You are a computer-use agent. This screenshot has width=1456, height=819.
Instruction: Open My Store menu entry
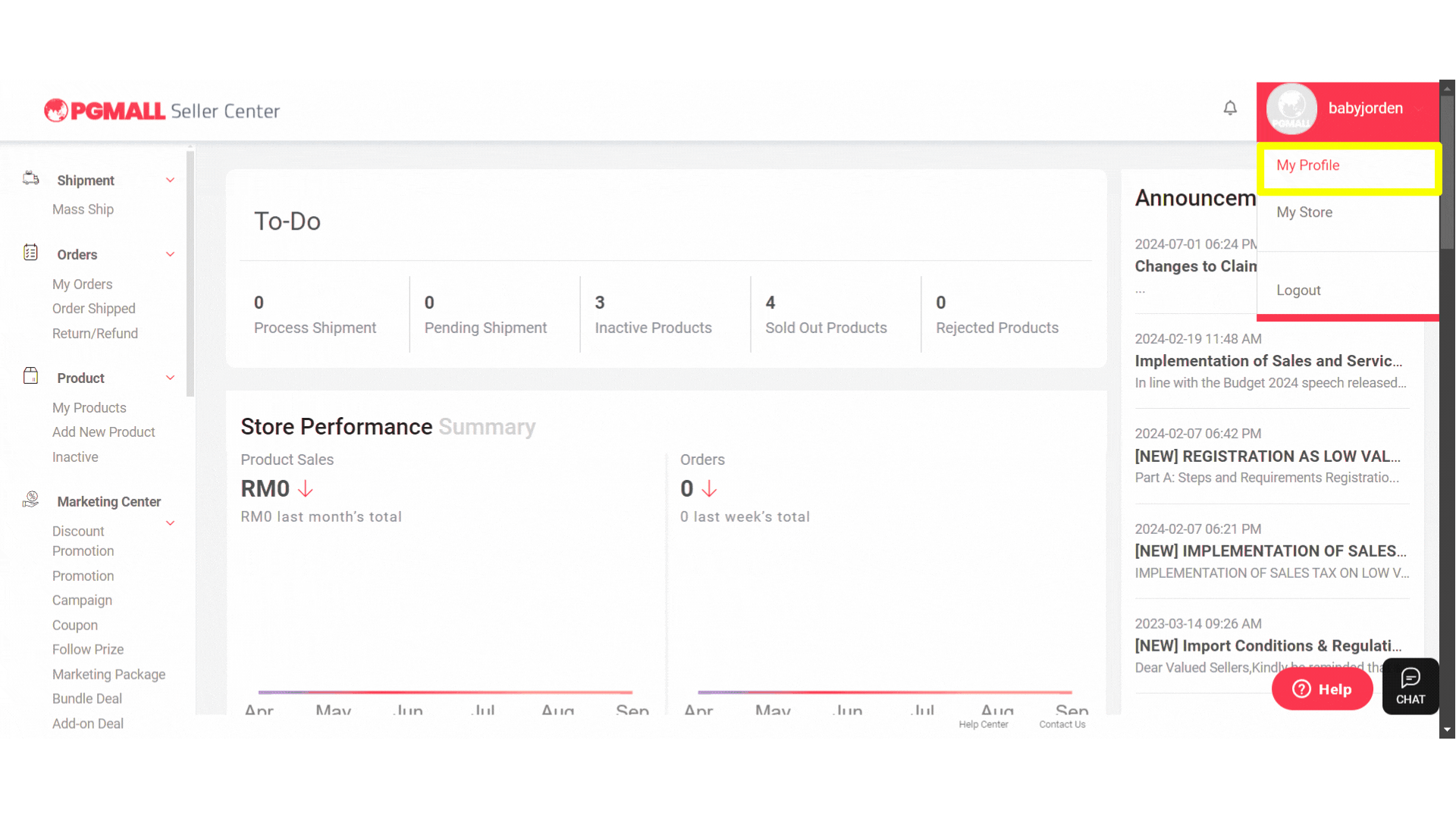[x=1304, y=212]
